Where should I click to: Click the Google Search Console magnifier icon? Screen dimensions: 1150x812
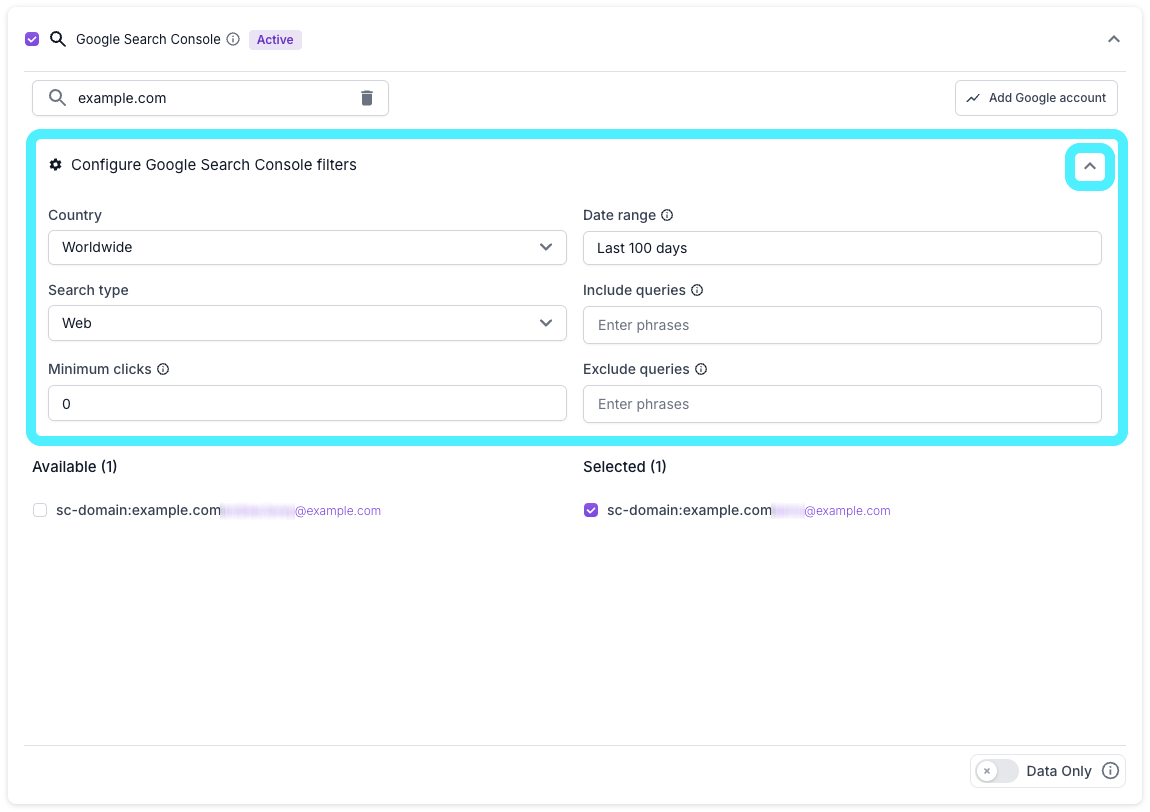pyautogui.click(x=58, y=39)
